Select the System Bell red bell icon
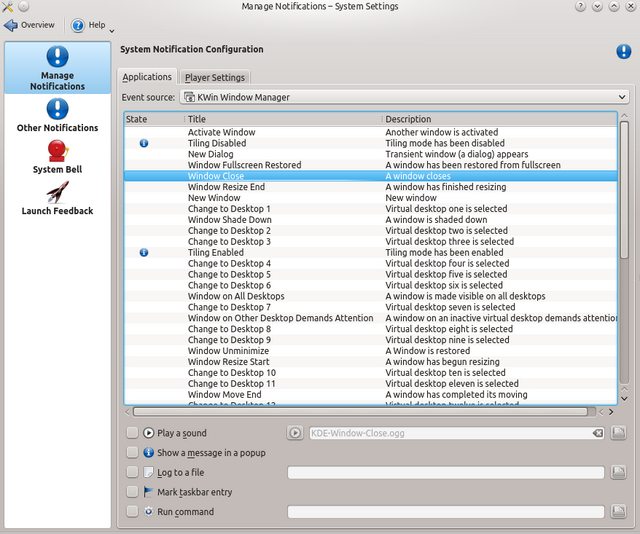The image size is (640, 534). coord(57,151)
